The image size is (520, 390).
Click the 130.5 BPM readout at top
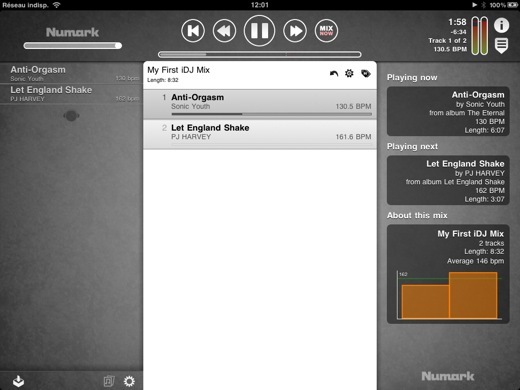[450, 49]
